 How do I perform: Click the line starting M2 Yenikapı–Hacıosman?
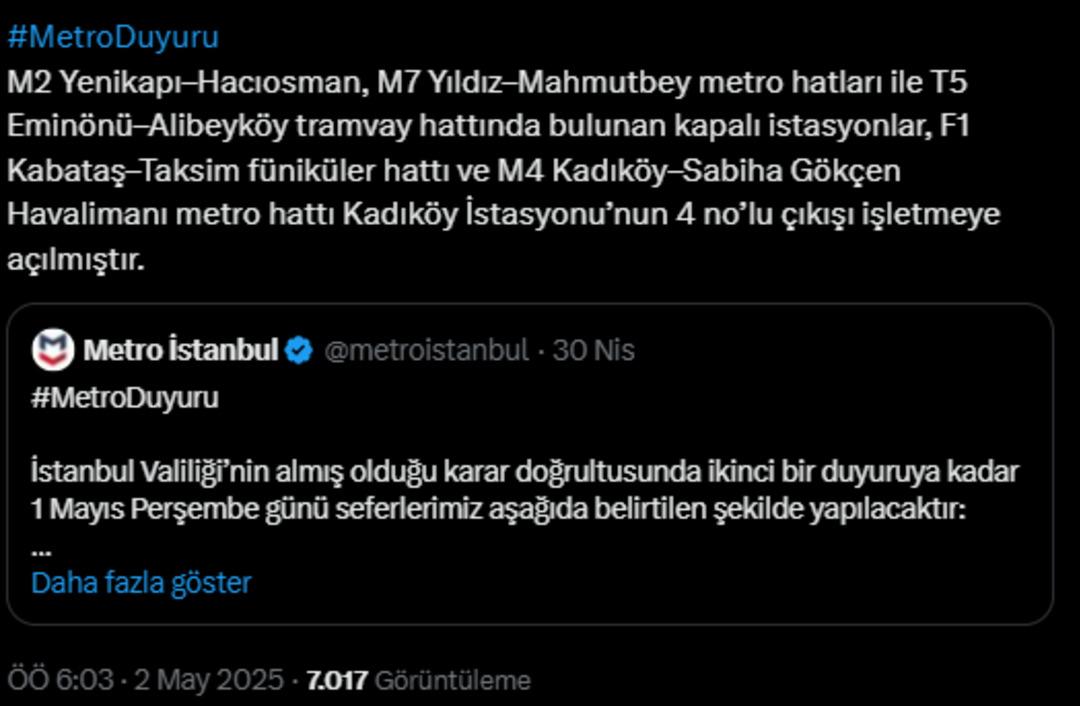pos(487,83)
